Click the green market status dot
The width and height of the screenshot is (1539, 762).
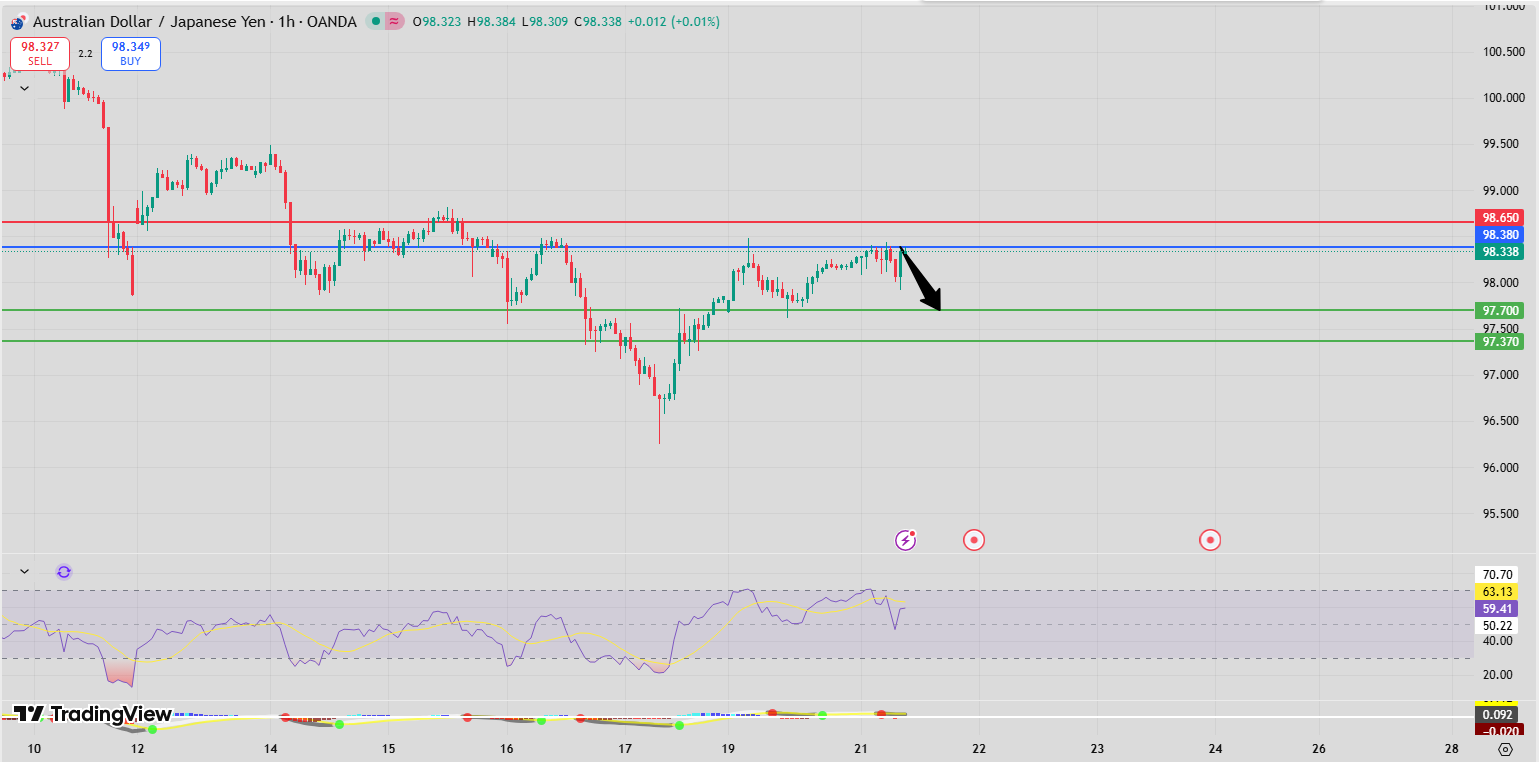tap(374, 21)
